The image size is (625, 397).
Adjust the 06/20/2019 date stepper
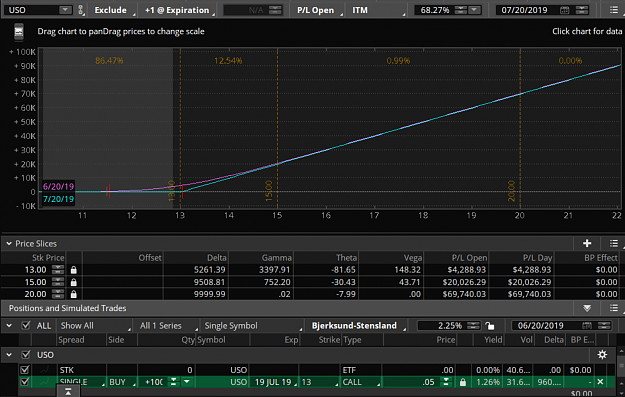[604, 326]
